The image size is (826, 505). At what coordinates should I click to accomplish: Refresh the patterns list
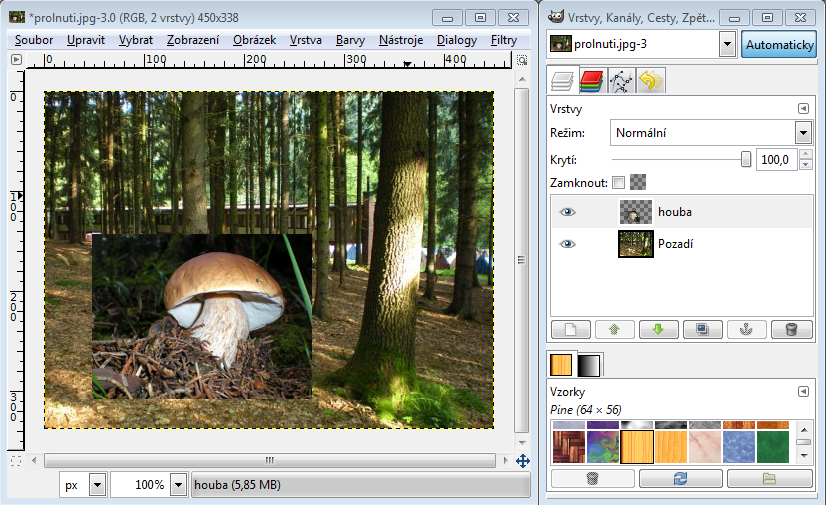[x=681, y=478]
